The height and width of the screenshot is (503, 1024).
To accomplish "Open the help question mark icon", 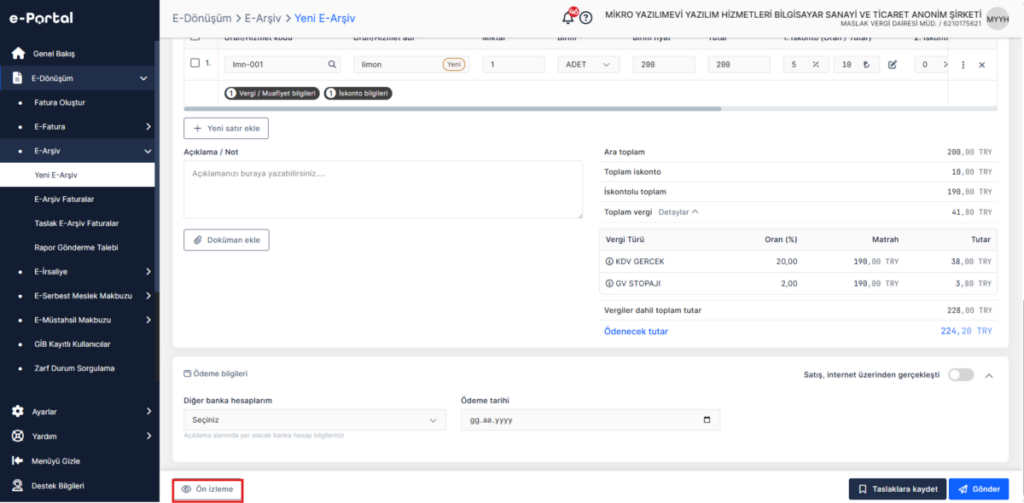I will tap(586, 18).
